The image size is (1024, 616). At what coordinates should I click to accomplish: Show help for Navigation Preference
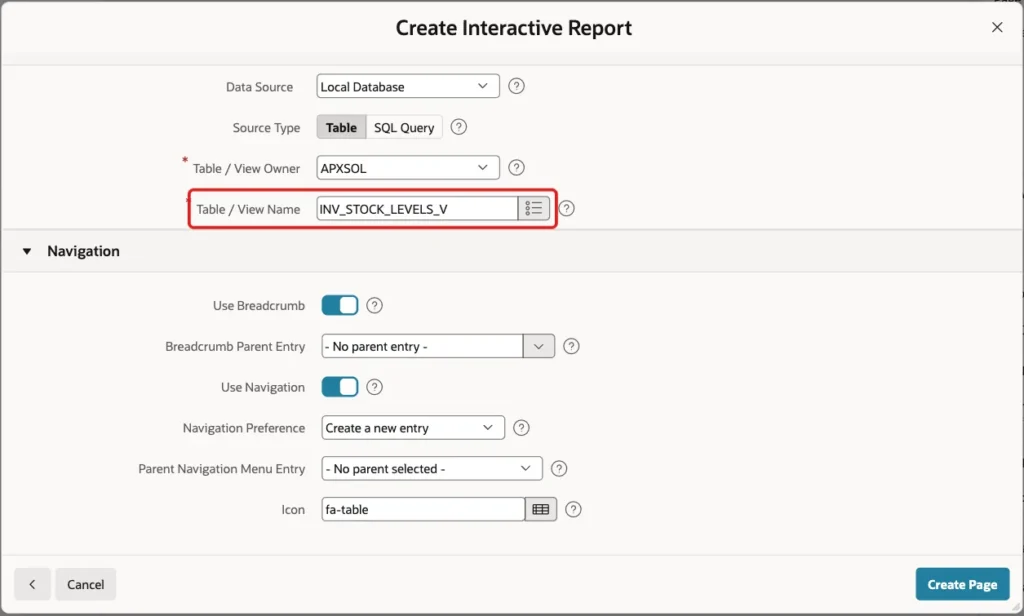521,428
